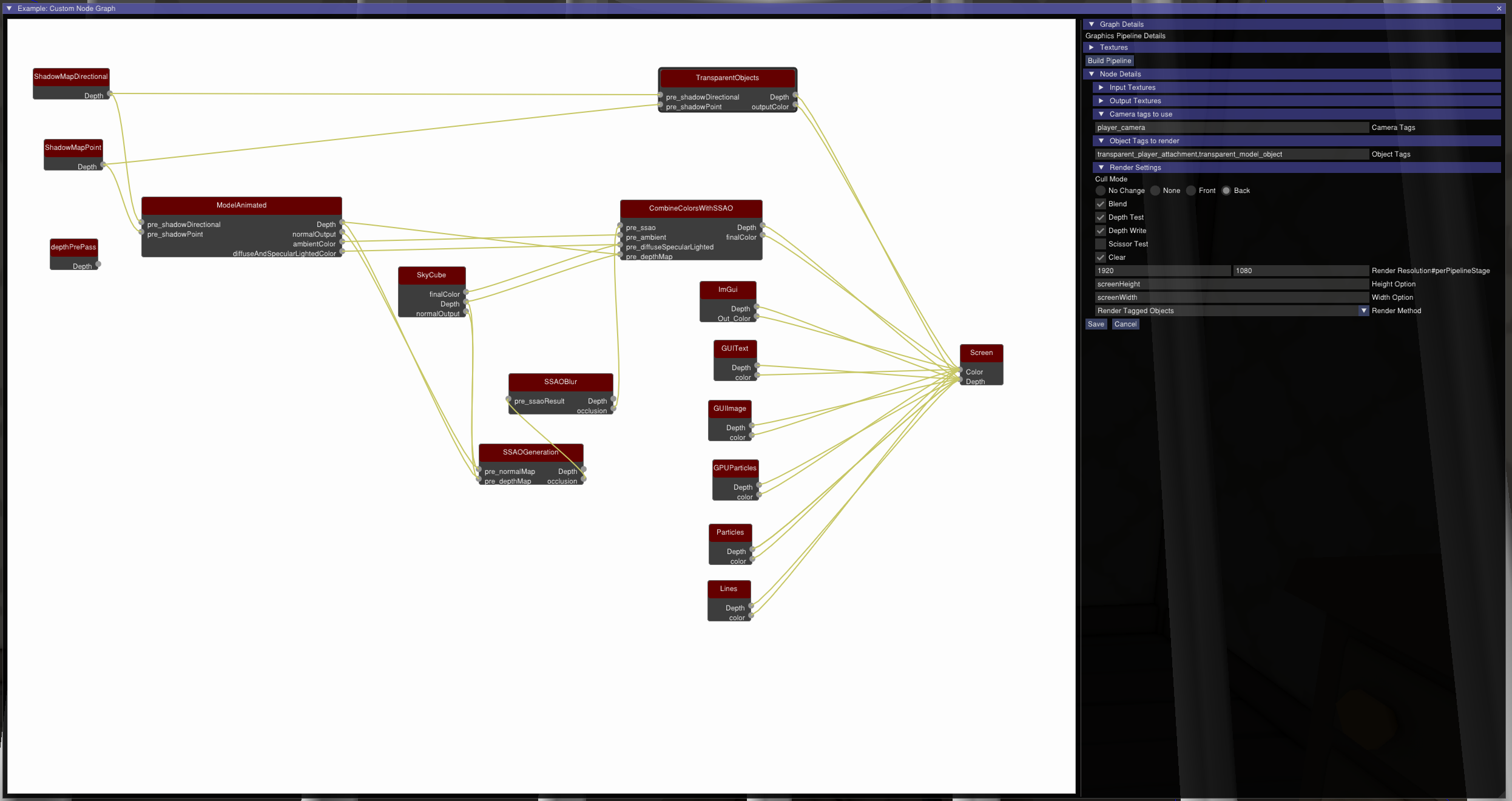Open the Render Method dropdown
The width and height of the screenshot is (1512, 801).
coord(1363,311)
